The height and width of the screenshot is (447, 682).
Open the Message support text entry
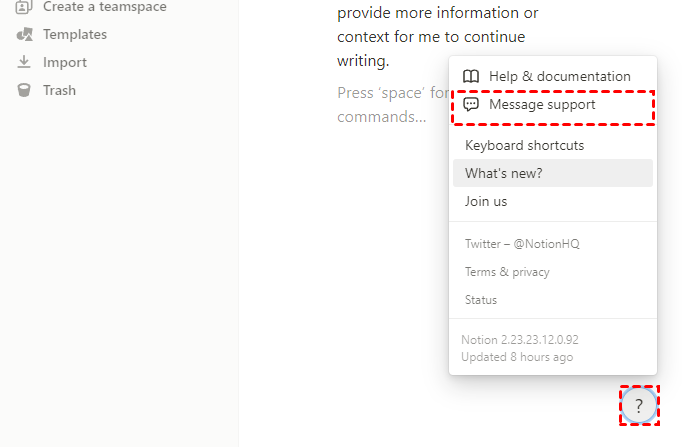[x=542, y=104]
